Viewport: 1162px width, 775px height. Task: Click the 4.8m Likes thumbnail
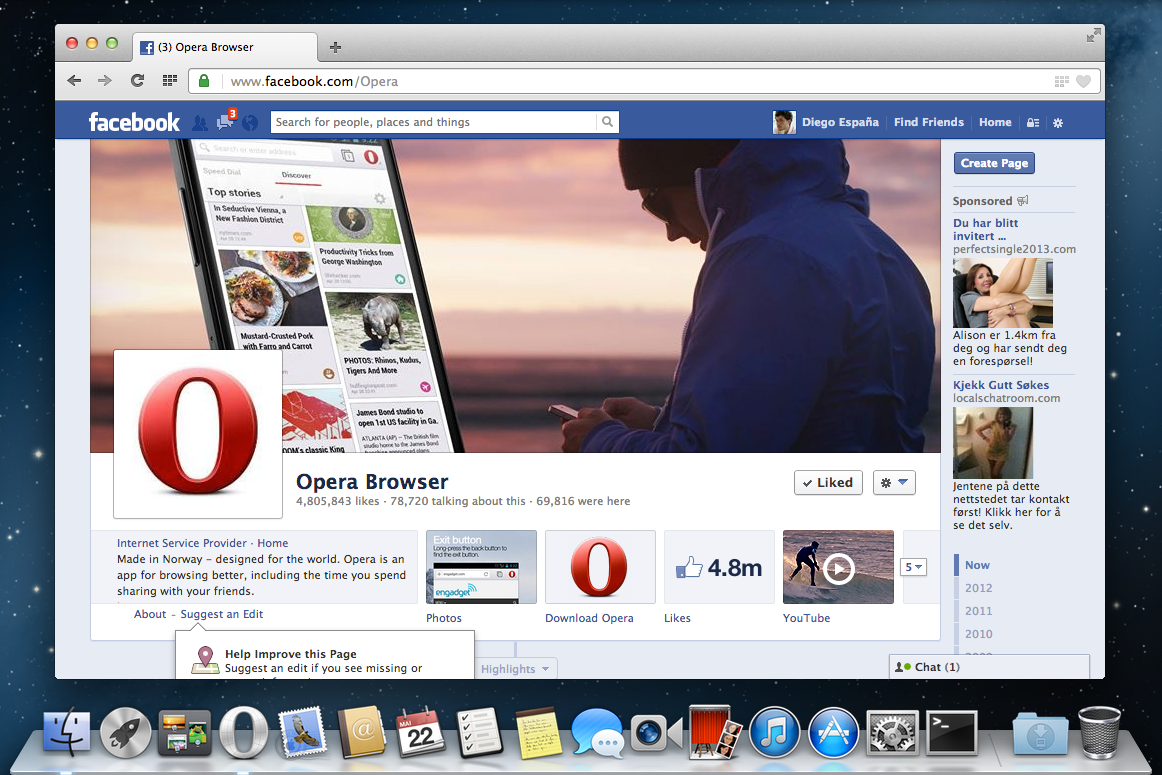tap(719, 567)
